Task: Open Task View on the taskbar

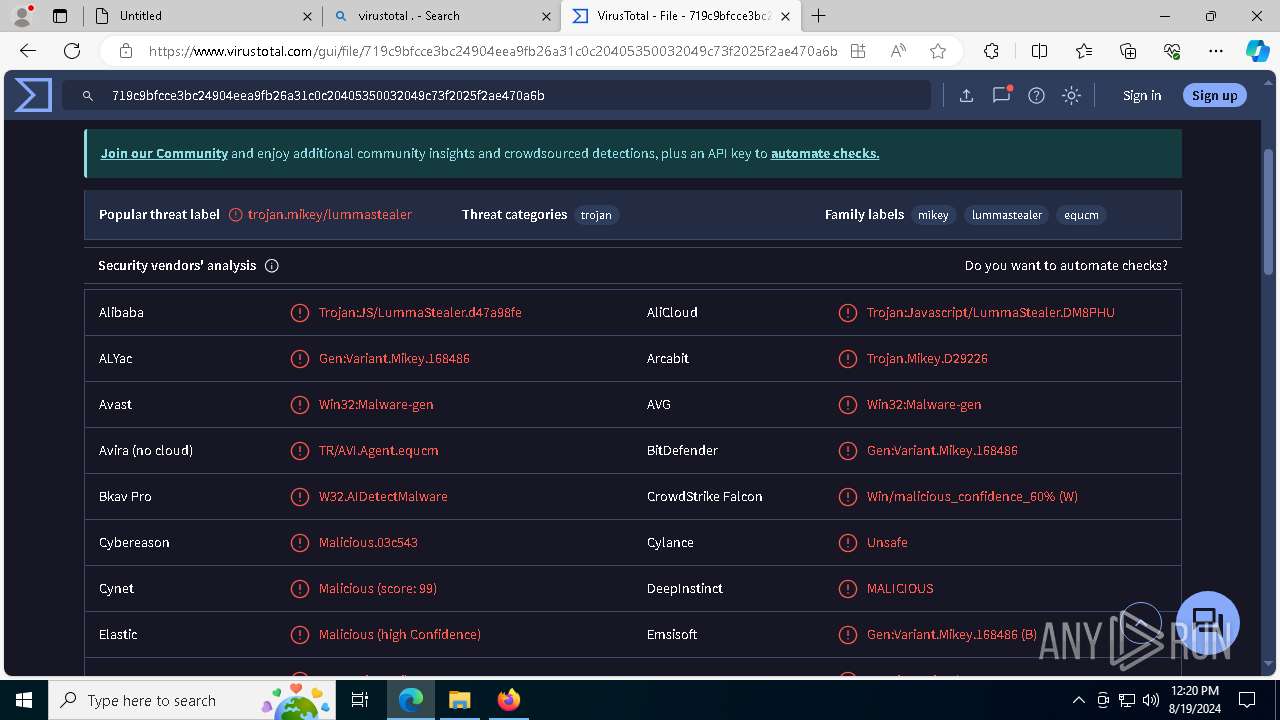Action: pyautogui.click(x=360, y=700)
